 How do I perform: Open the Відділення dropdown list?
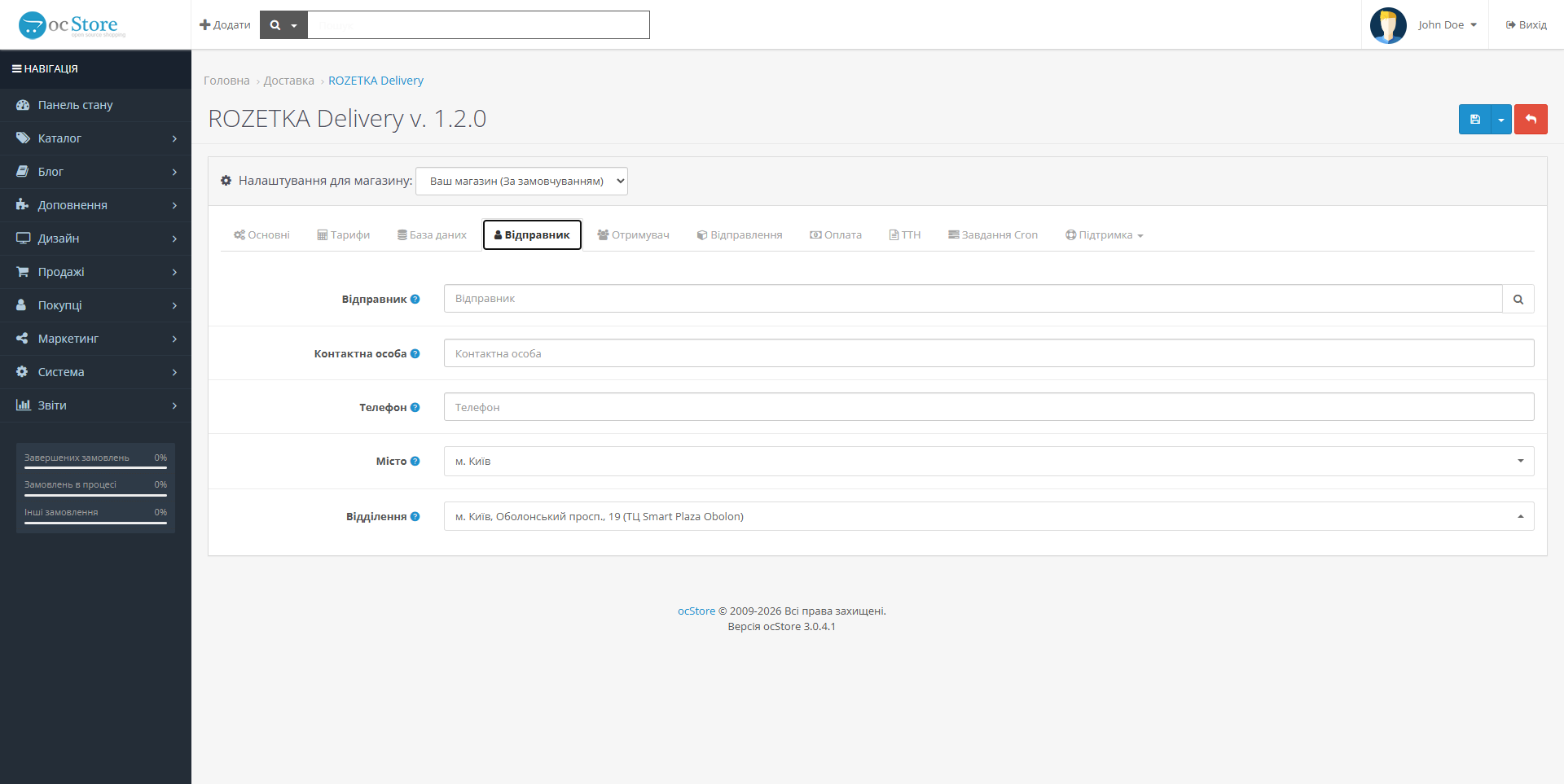[989, 517]
